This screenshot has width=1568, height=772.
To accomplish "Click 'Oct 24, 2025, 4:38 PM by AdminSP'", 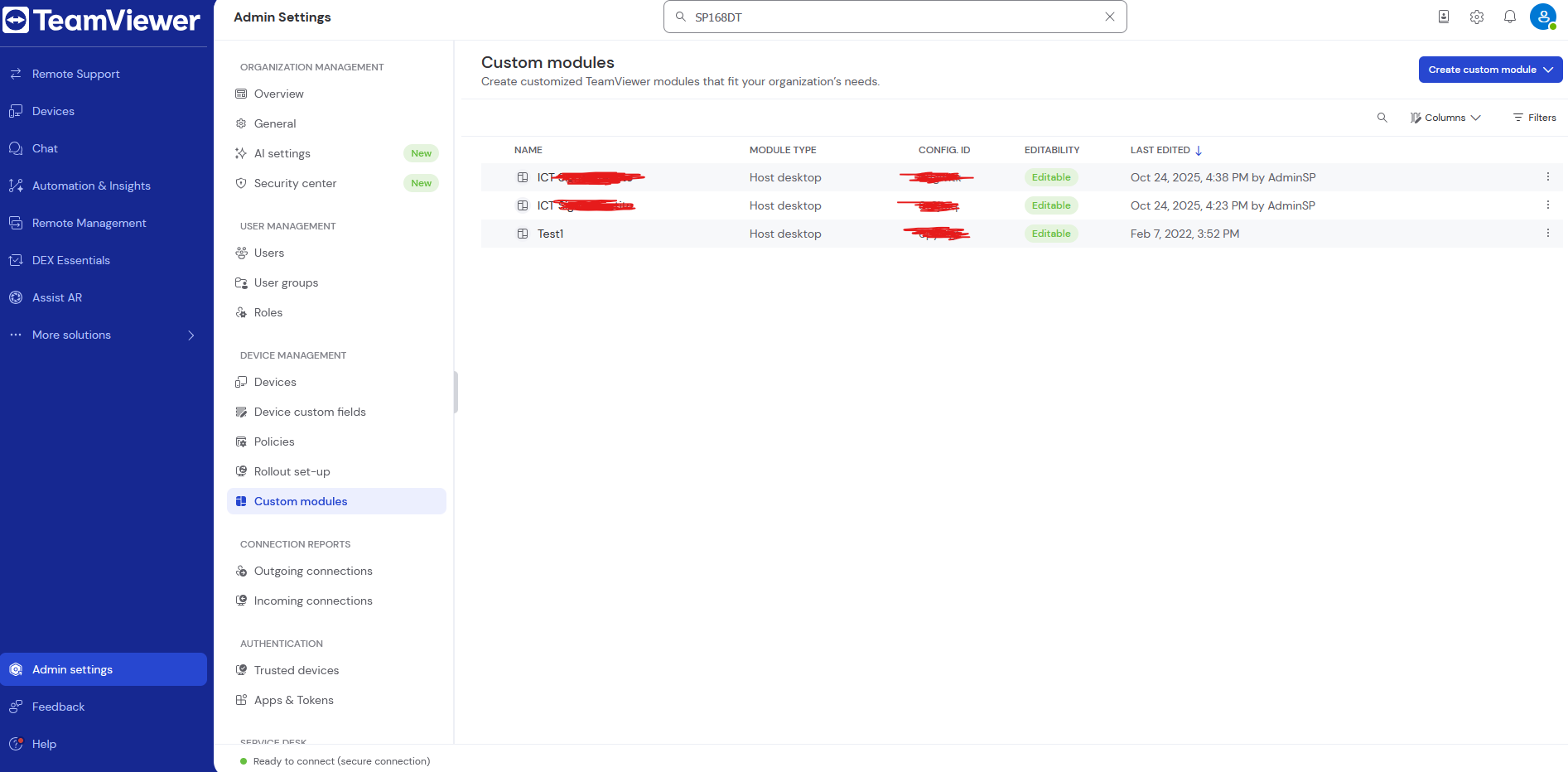I will pos(1223,177).
